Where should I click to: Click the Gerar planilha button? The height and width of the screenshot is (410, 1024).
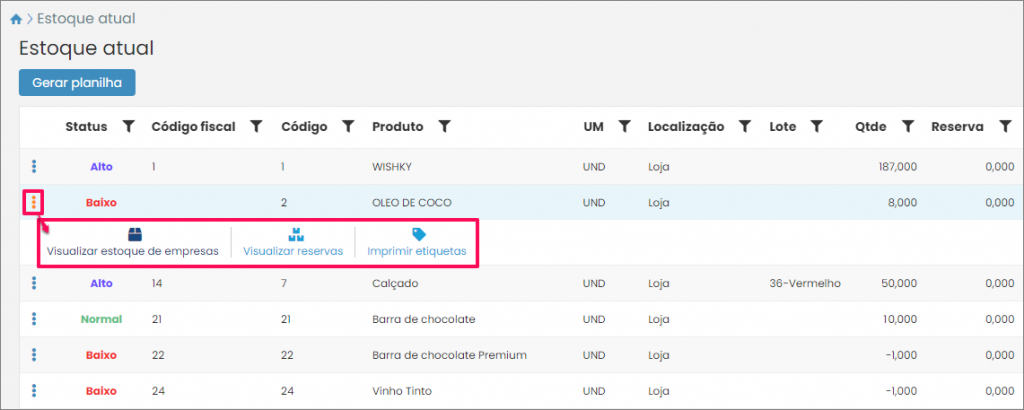pos(77,83)
